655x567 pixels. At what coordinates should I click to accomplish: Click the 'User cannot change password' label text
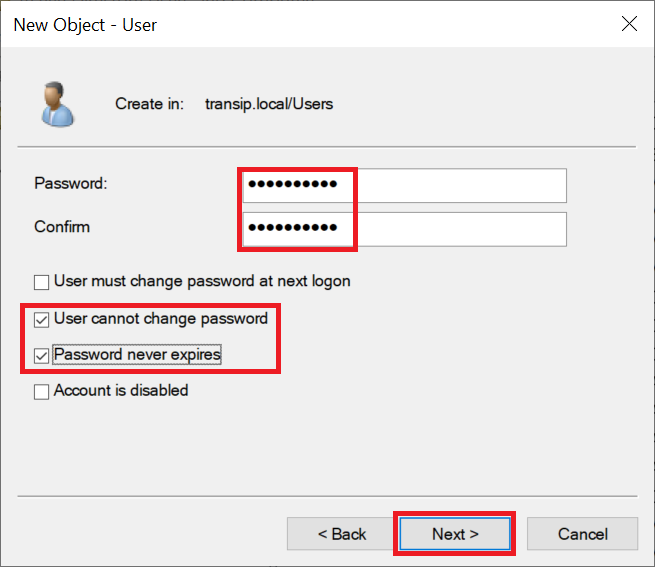161,319
